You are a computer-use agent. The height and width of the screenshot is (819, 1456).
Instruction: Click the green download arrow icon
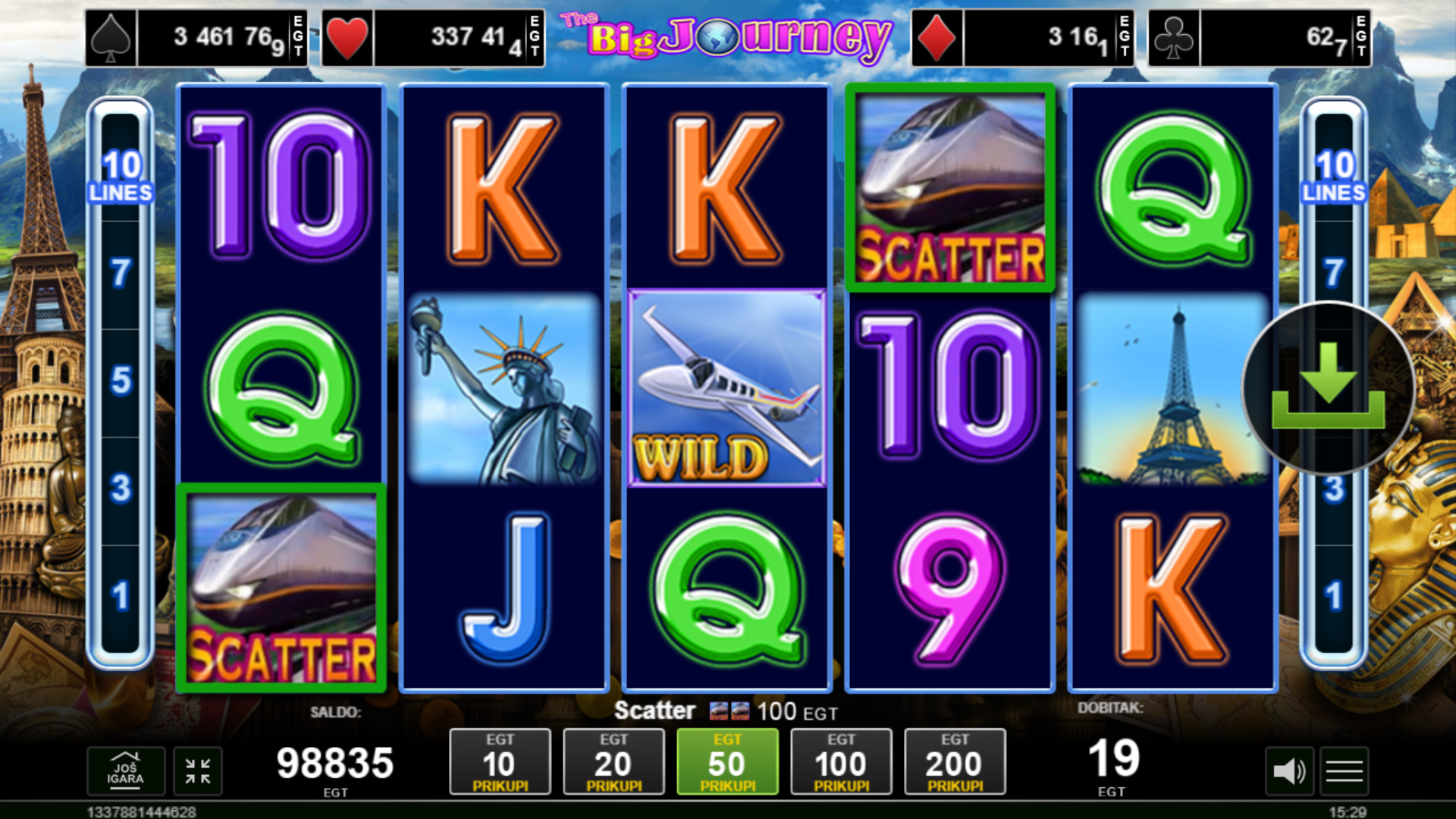[x=1328, y=388]
